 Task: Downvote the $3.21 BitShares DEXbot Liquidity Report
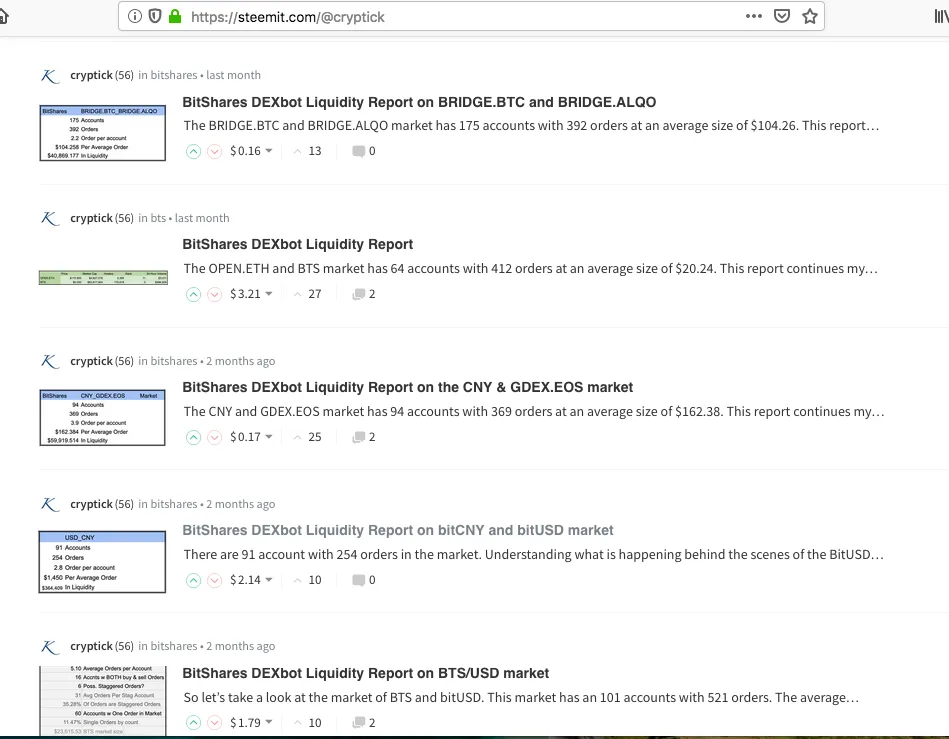coord(214,294)
